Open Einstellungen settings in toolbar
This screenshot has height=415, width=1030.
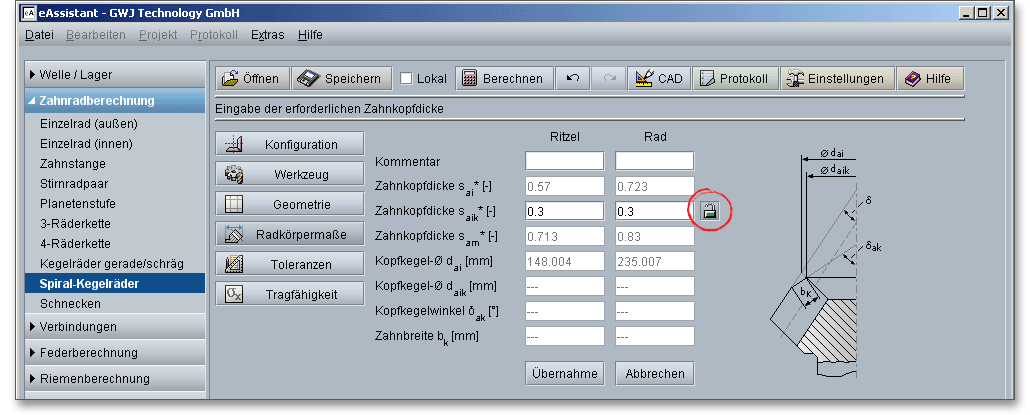pos(836,79)
